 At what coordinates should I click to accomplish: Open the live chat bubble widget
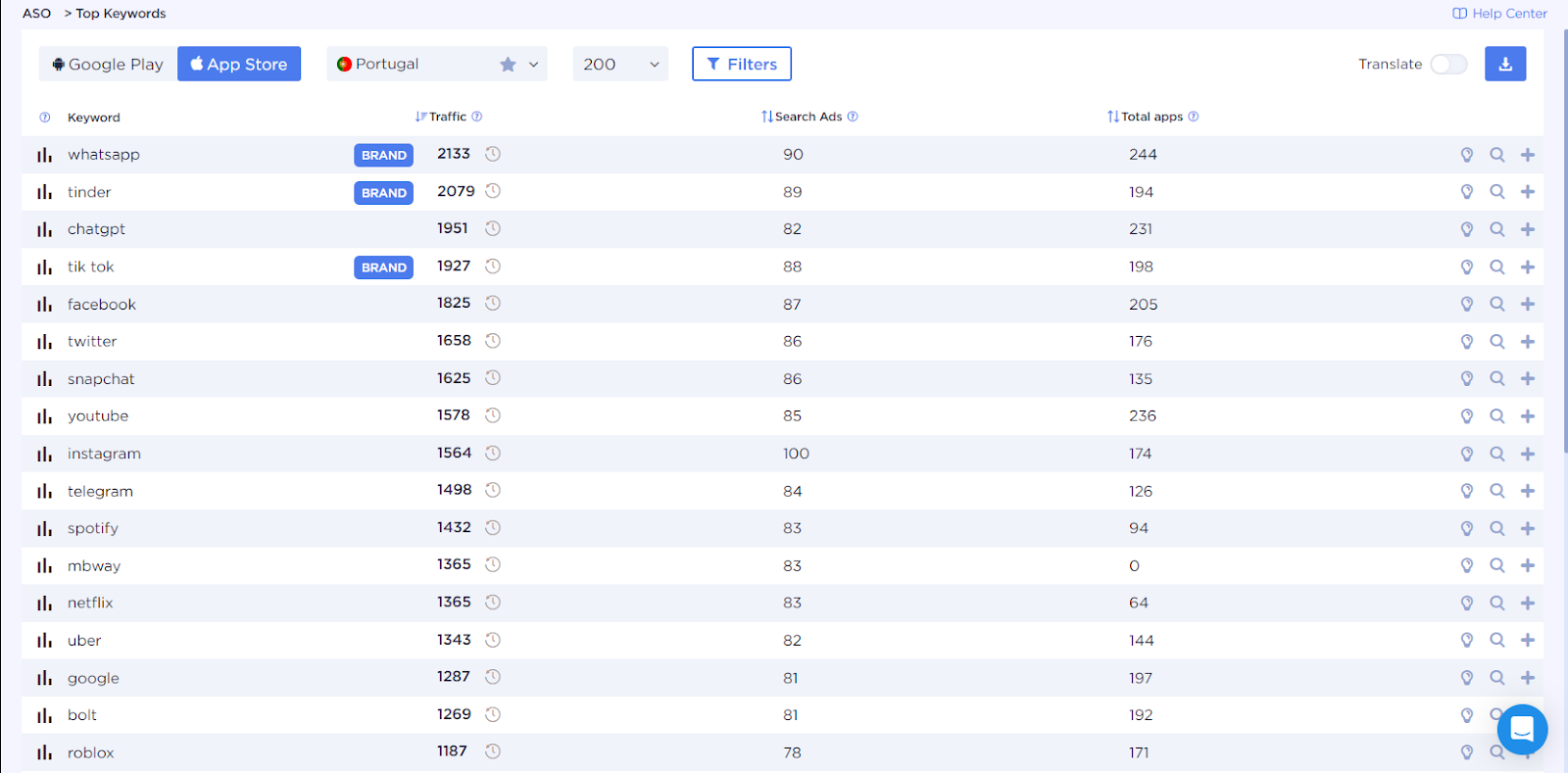1522,729
